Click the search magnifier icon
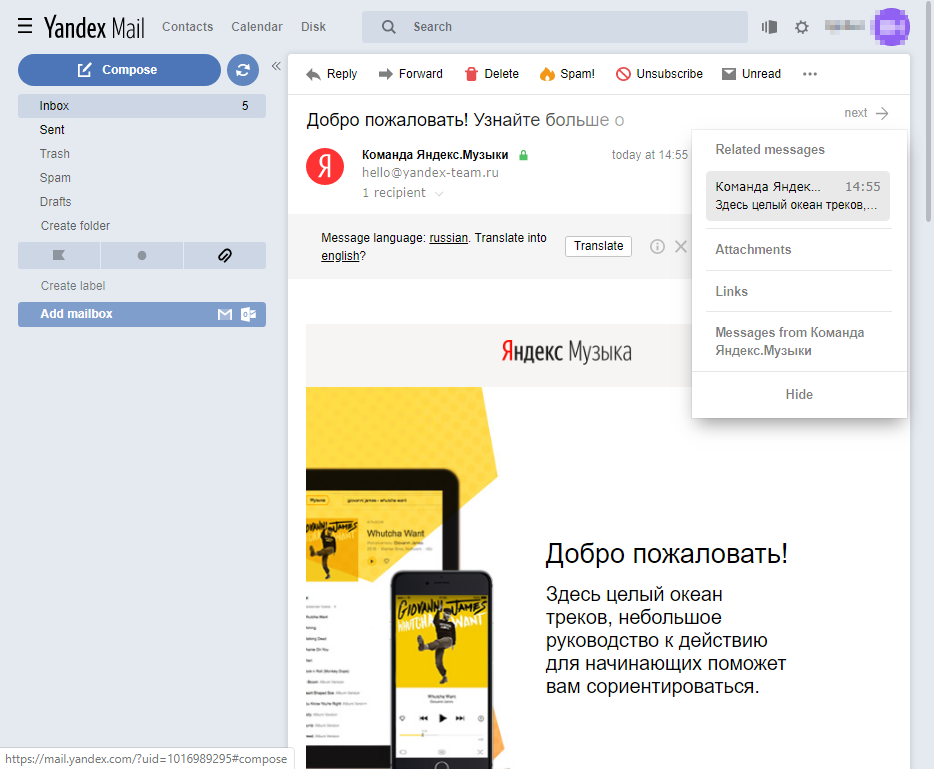The image size is (934, 769). click(388, 27)
